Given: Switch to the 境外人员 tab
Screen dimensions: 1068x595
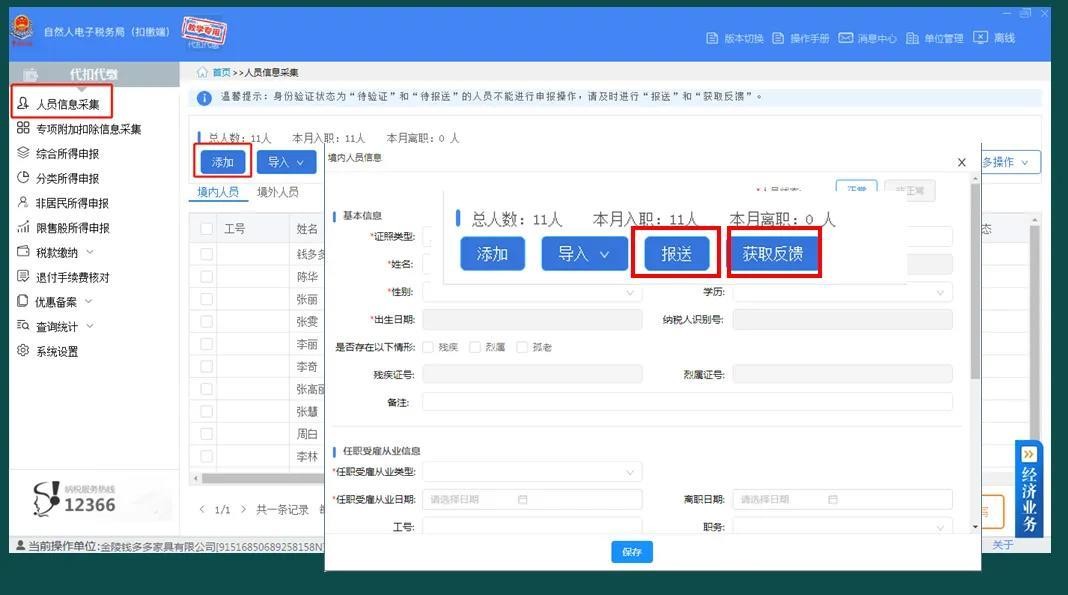Looking at the screenshot, I should click(277, 192).
